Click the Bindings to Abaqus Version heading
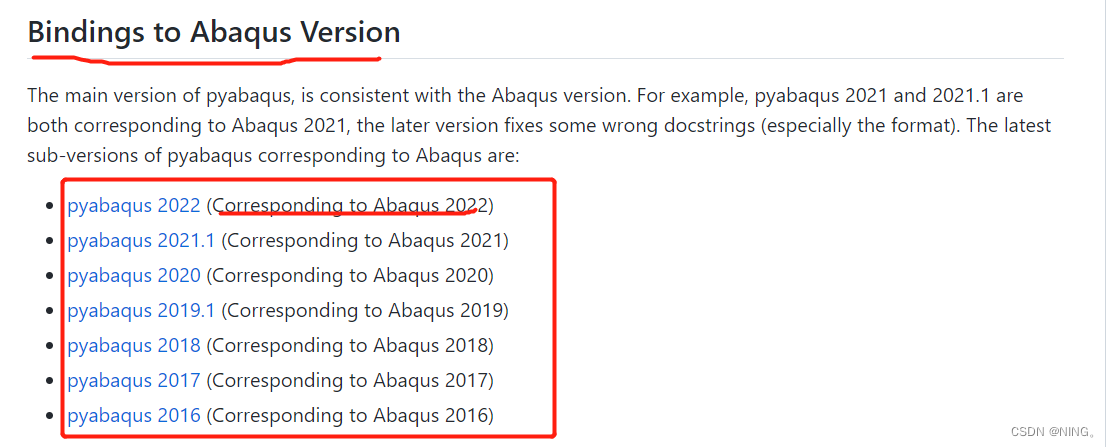The height and width of the screenshot is (447, 1109). click(214, 32)
